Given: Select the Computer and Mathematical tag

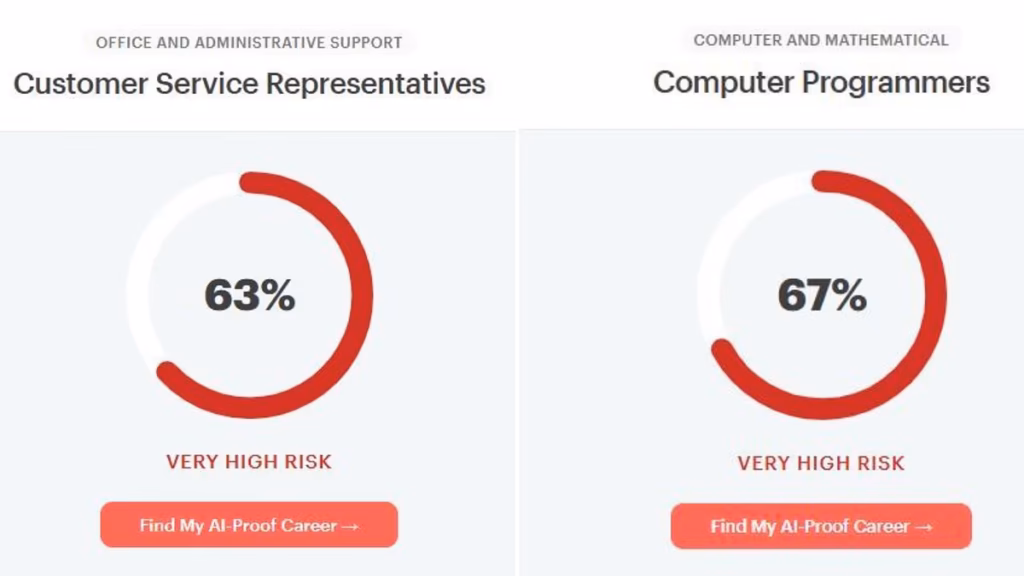Looking at the screenshot, I should click(x=821, y=40).
